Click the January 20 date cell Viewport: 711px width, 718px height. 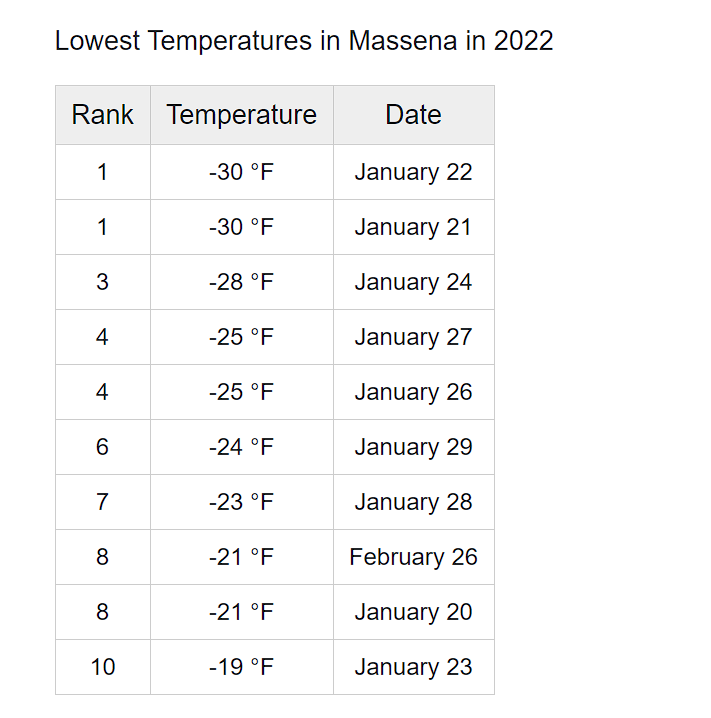(414, 612)
